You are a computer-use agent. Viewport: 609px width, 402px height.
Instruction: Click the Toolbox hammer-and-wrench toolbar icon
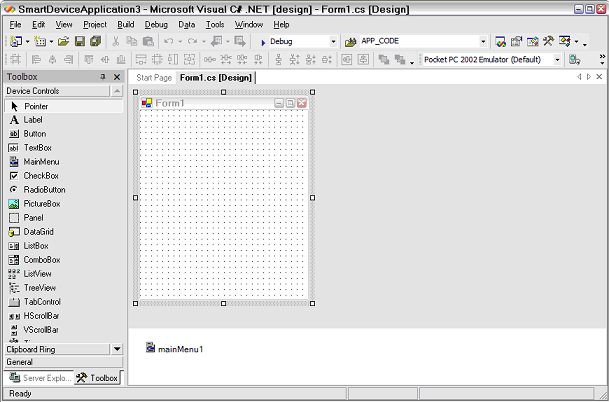[x=548, y=41]
